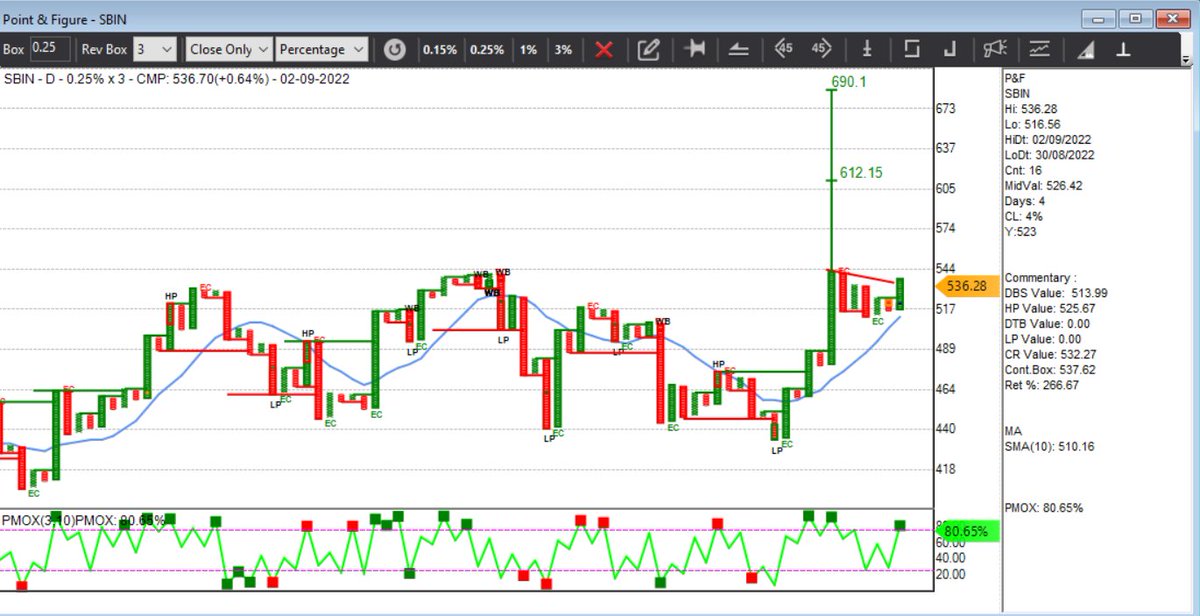Close the Point & Figure - SBIN window
The height and width of the screenshot is (616, 1200).
point(1171,17)
